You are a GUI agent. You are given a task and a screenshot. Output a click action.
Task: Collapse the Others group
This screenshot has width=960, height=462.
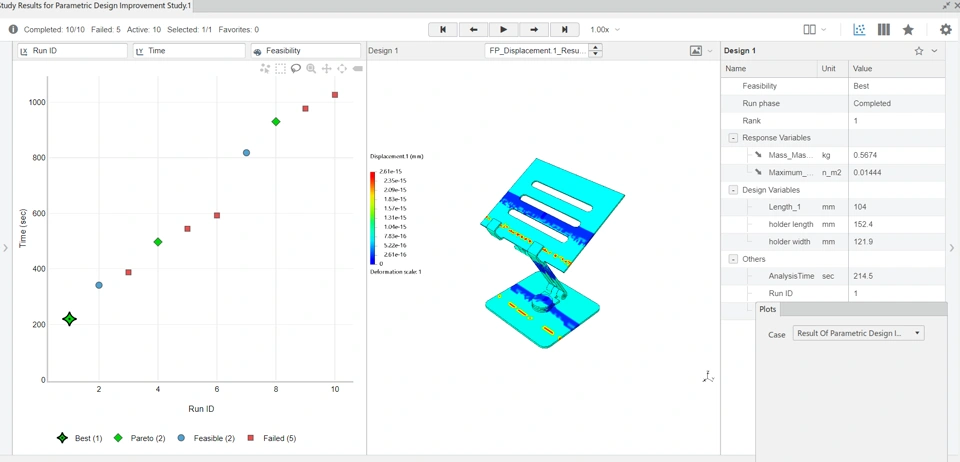pos(733,259)
